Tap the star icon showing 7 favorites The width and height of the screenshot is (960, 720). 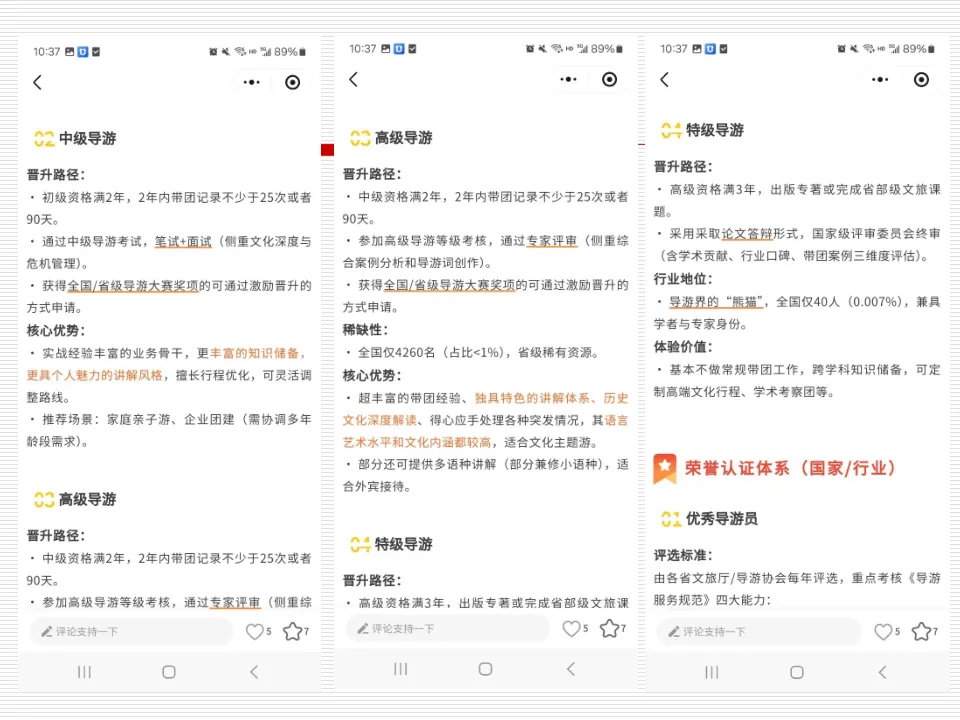click(292, 630)
